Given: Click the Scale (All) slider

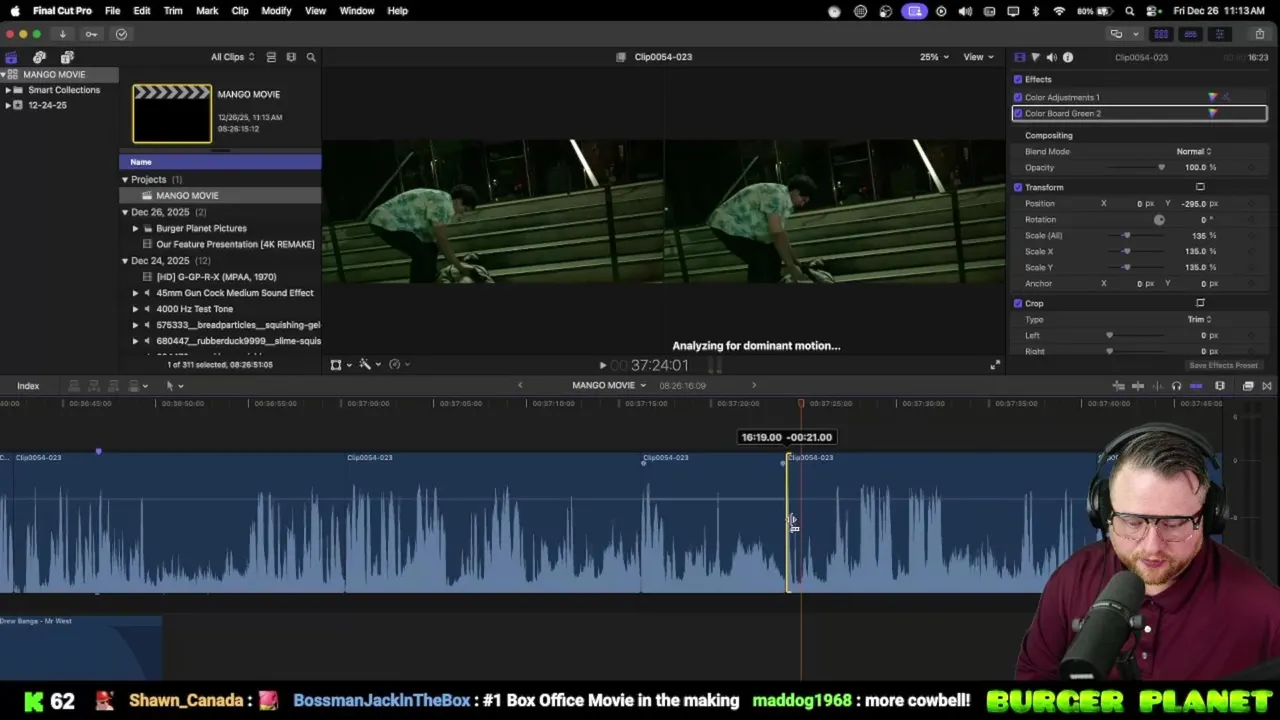Looking at the screenshot, I should click(1134, 235).
